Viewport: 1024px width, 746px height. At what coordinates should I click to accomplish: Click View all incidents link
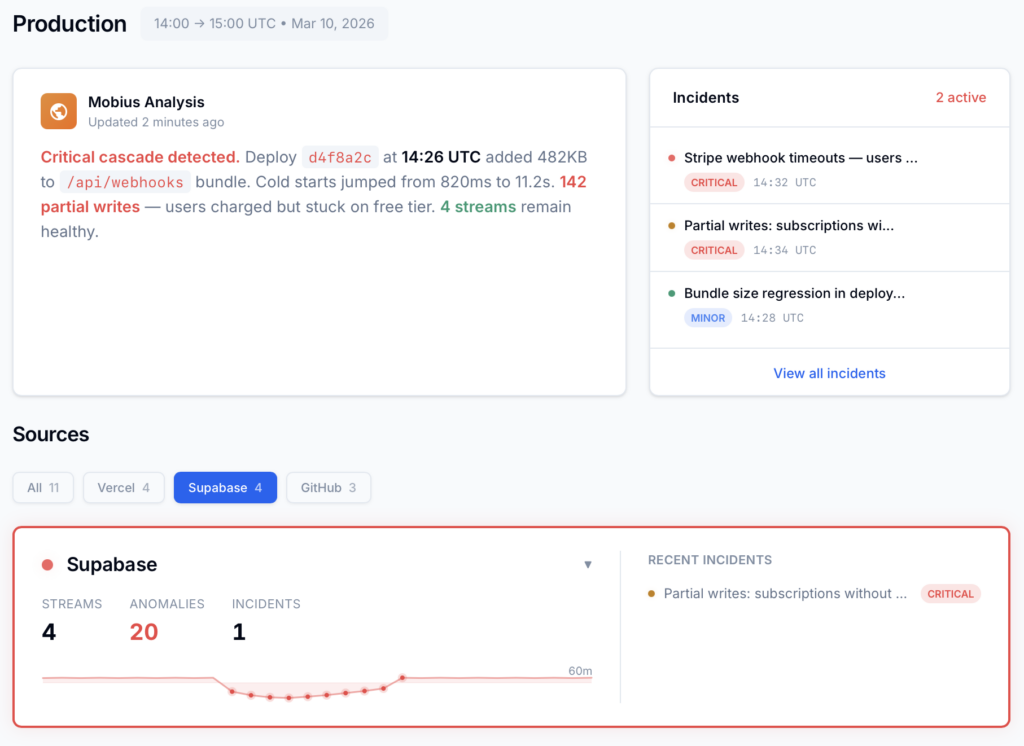pyautogui.click(x=829, y=373)
